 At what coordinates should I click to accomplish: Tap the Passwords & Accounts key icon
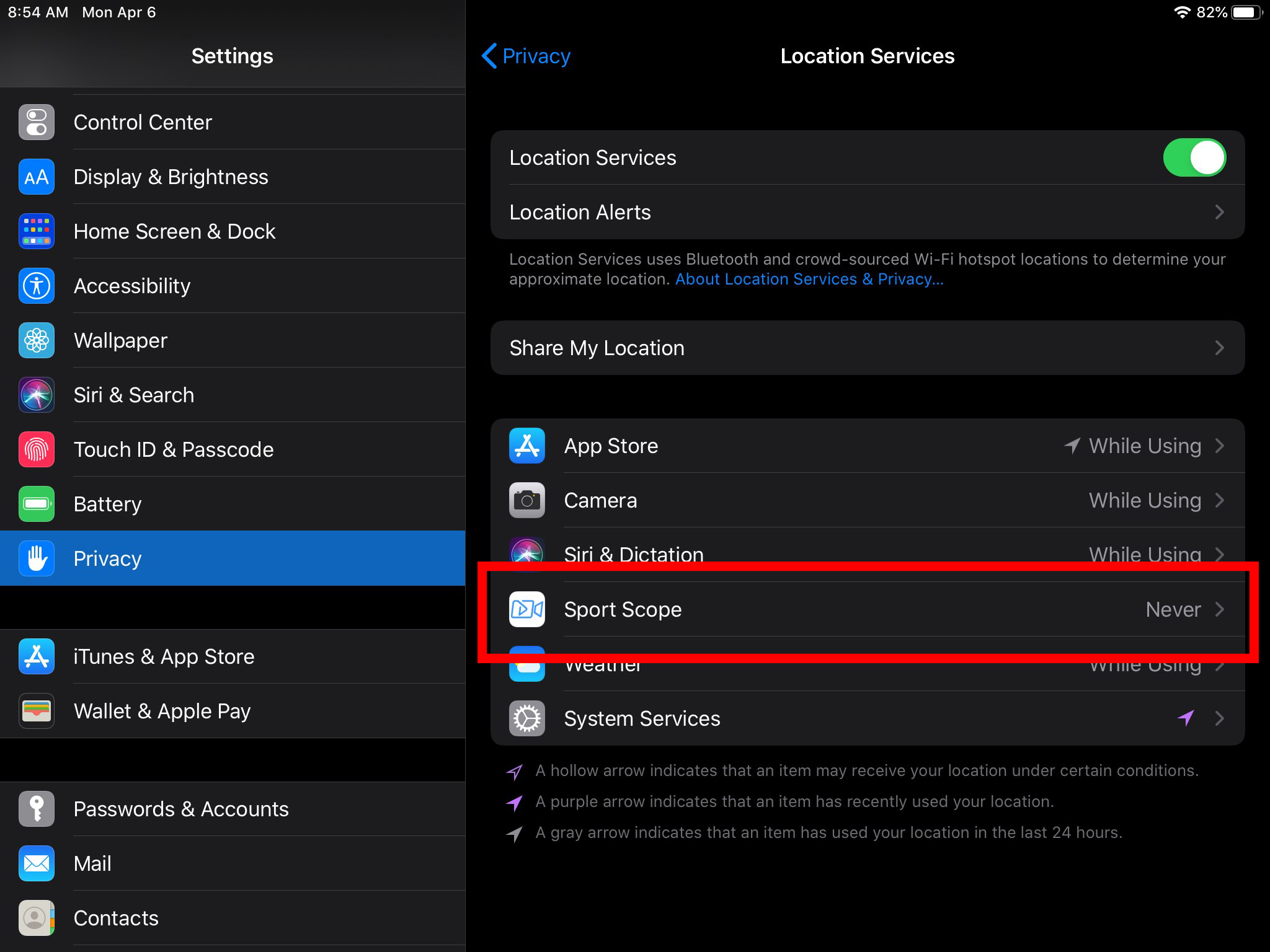[37, 809]
